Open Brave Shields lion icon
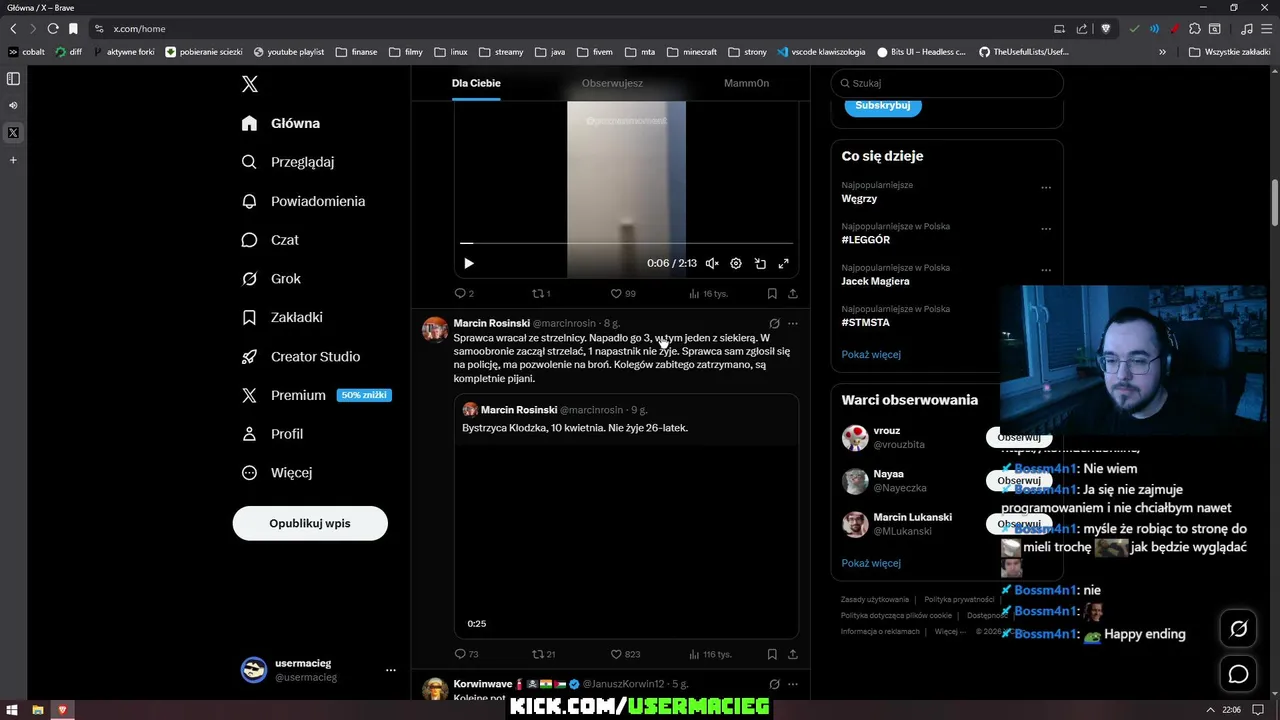The width and height of the screenshot is (1280, 720). (x=1106, y=29)
